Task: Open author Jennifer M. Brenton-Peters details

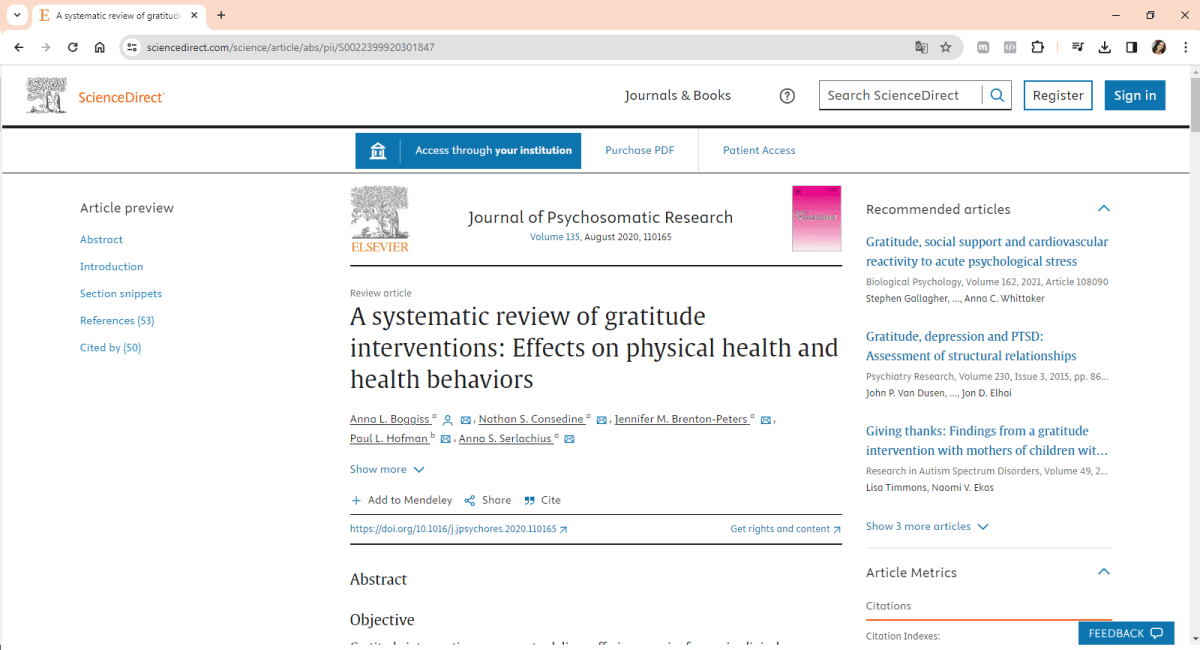Action: [x=681, y=419]
